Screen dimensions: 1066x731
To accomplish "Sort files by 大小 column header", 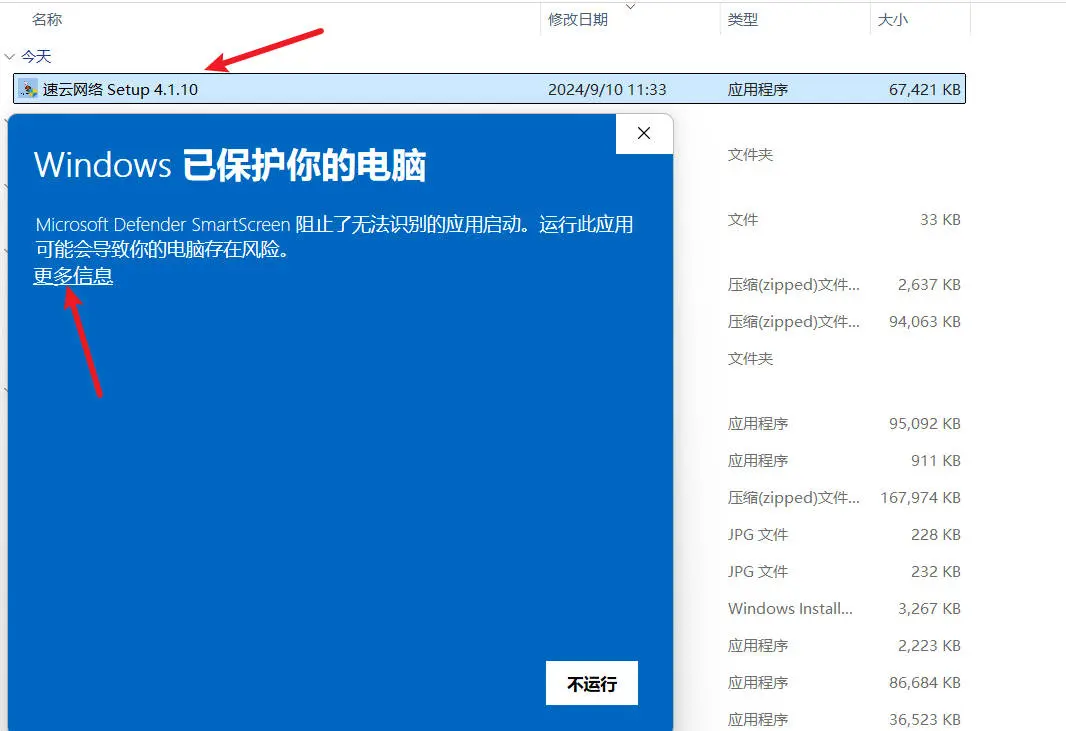I will (x=892, y=19).
